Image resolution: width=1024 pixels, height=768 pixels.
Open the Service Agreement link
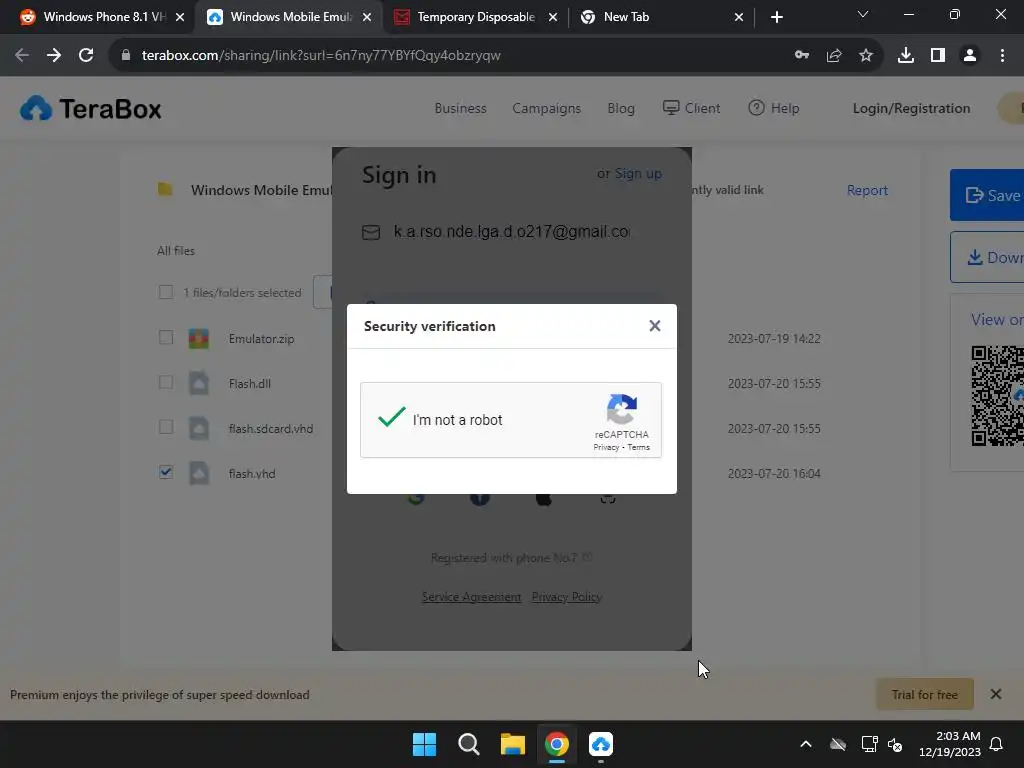[x=471, y=597]
